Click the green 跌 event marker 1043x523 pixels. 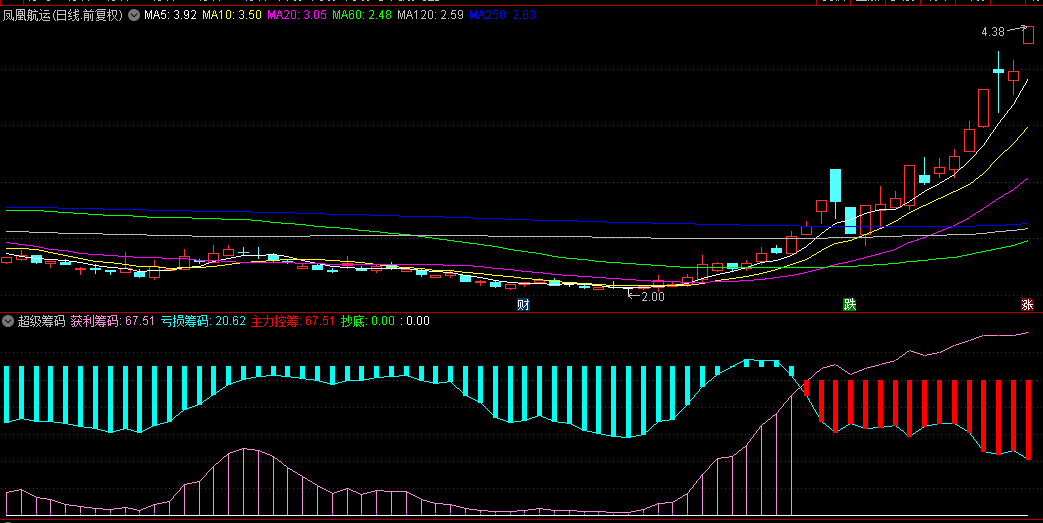pos(849,304)
